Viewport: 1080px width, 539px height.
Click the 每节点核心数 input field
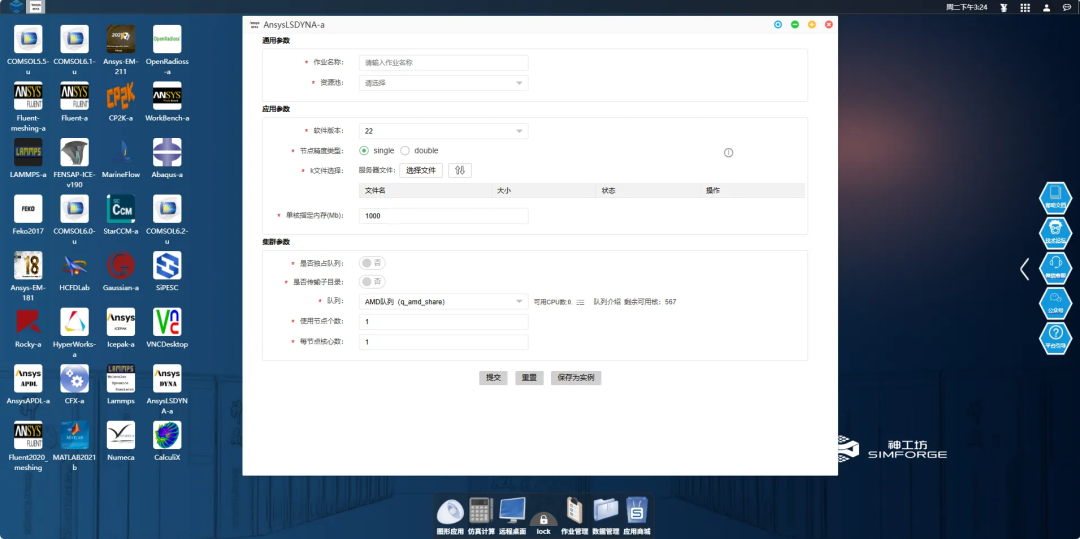coord(444,342)
